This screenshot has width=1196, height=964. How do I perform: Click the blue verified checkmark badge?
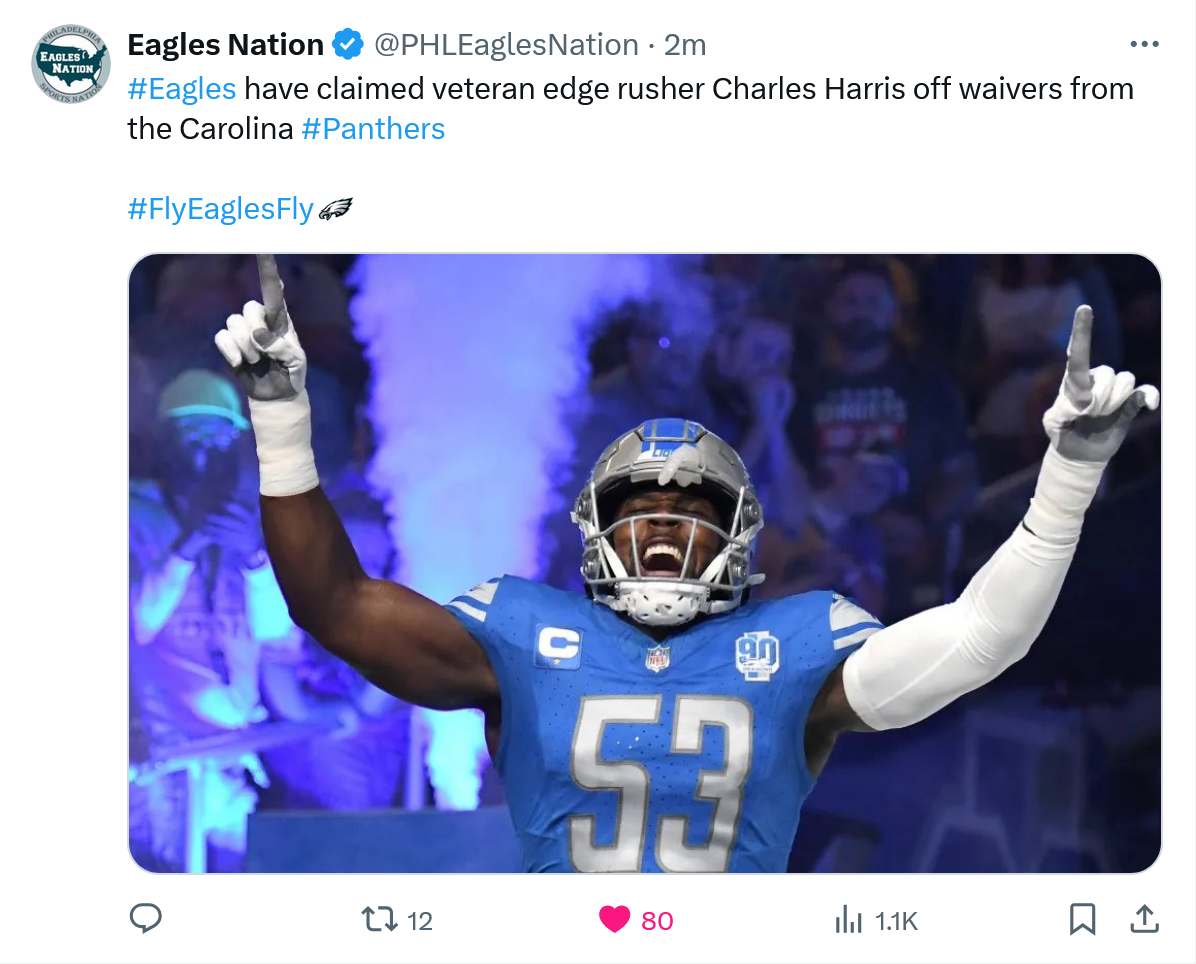pos(348,44)
